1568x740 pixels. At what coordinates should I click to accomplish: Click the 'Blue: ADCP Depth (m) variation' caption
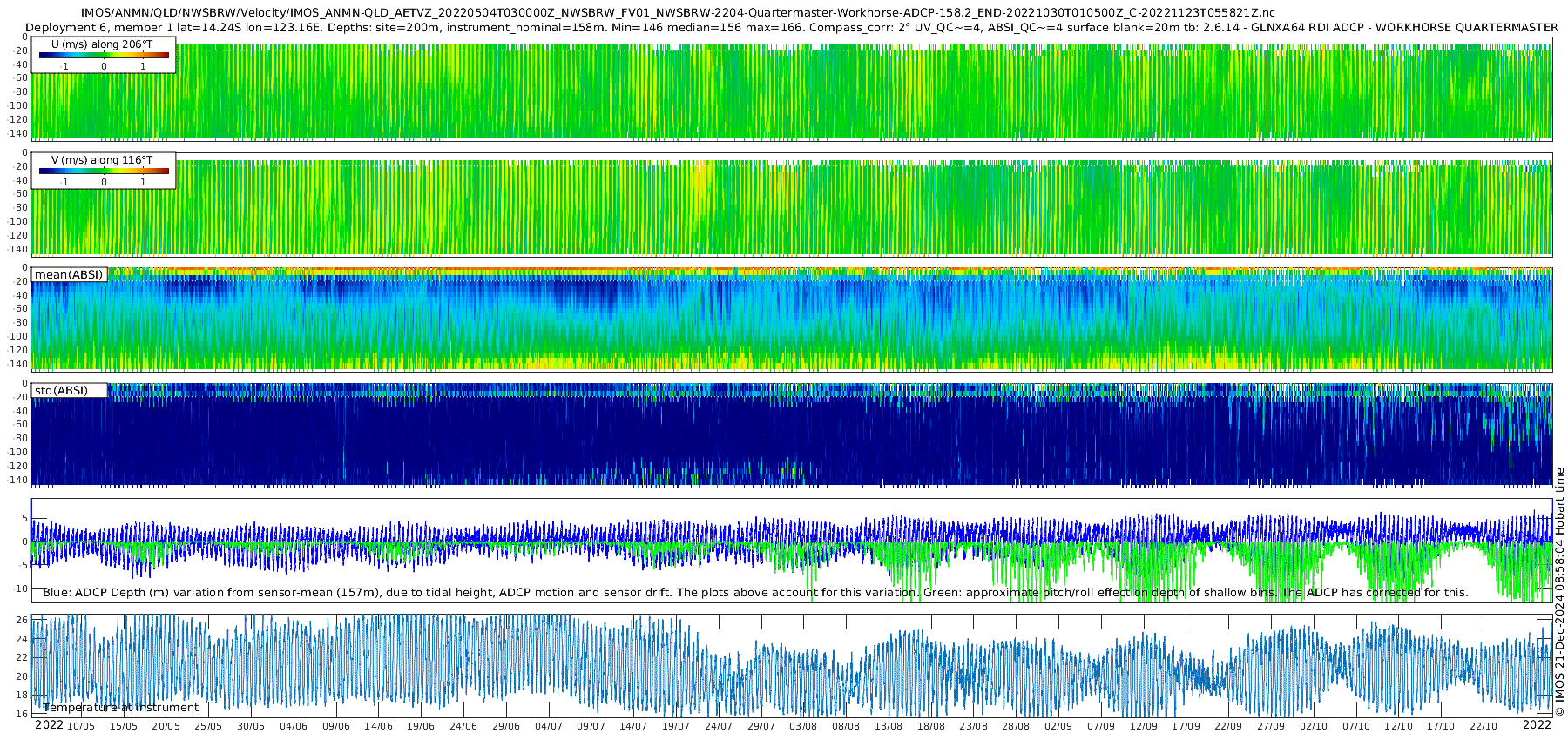[755, 593]
